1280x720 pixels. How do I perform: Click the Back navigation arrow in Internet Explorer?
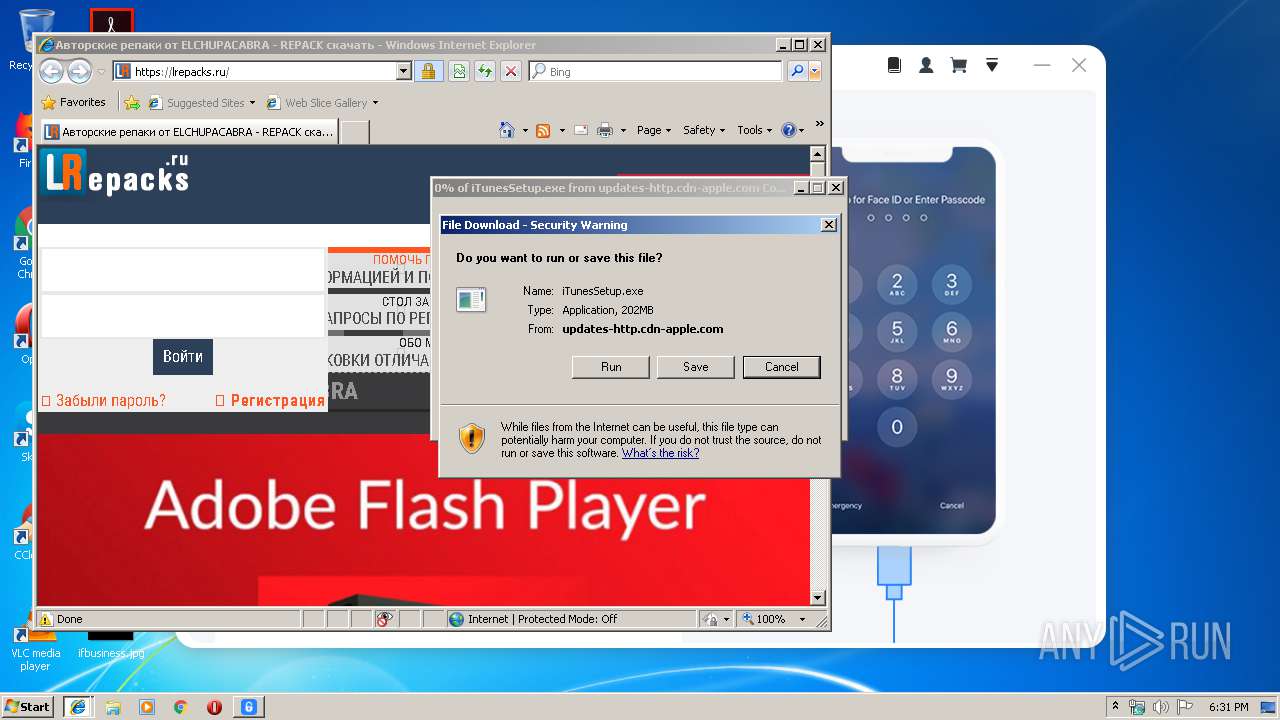point(51,71)
